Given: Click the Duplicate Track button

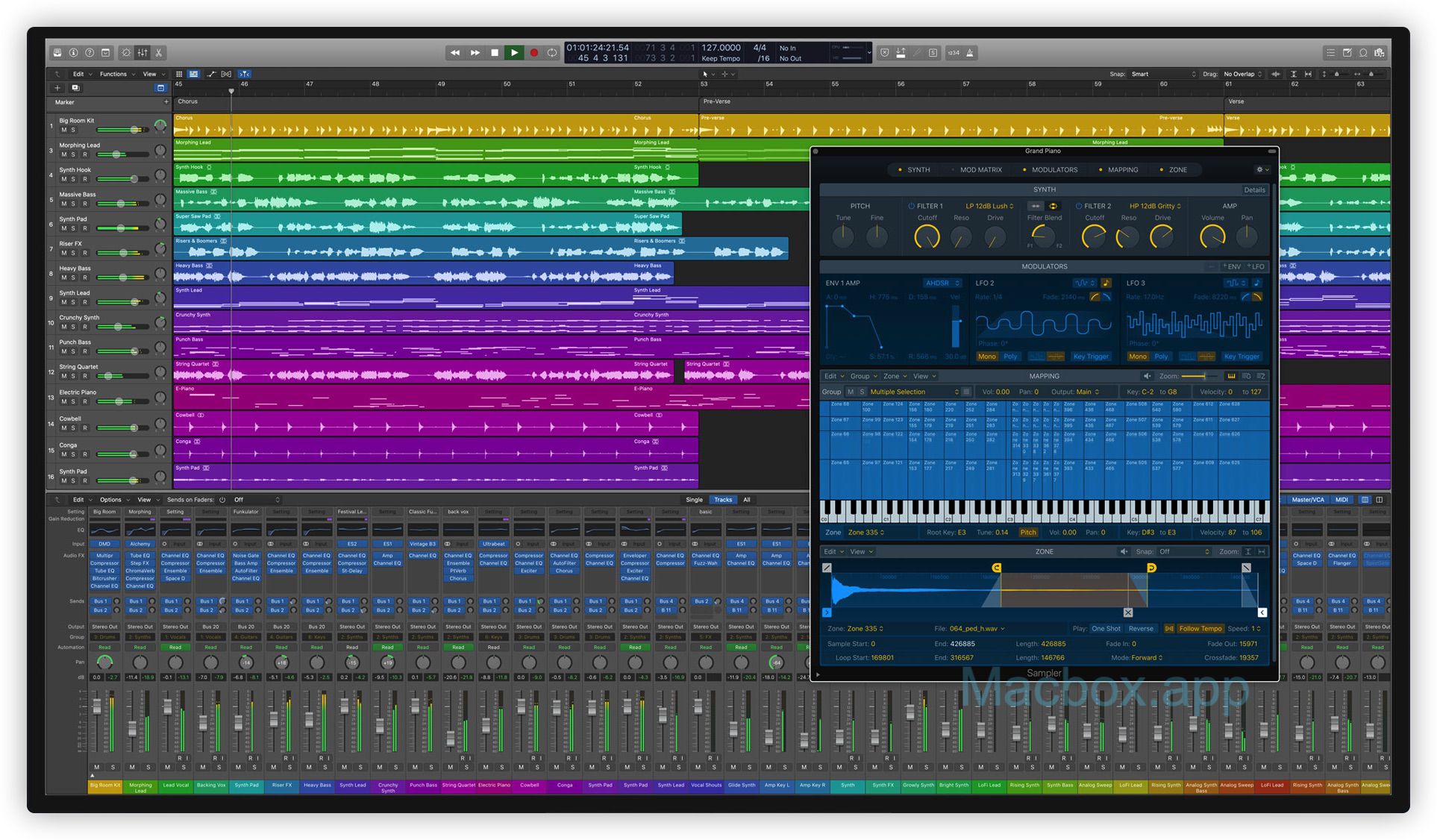Looking at the screenshot, I should (75, 87).
